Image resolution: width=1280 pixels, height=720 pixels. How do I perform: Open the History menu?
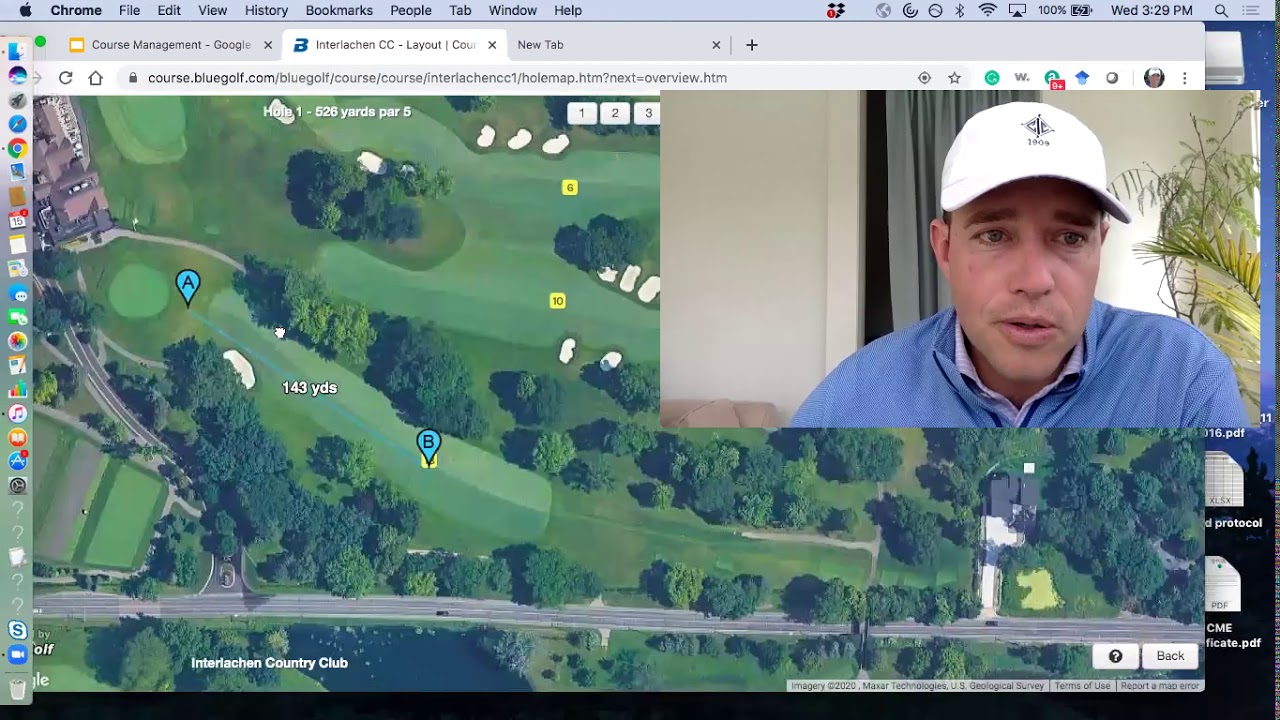[x=266, y=11]
